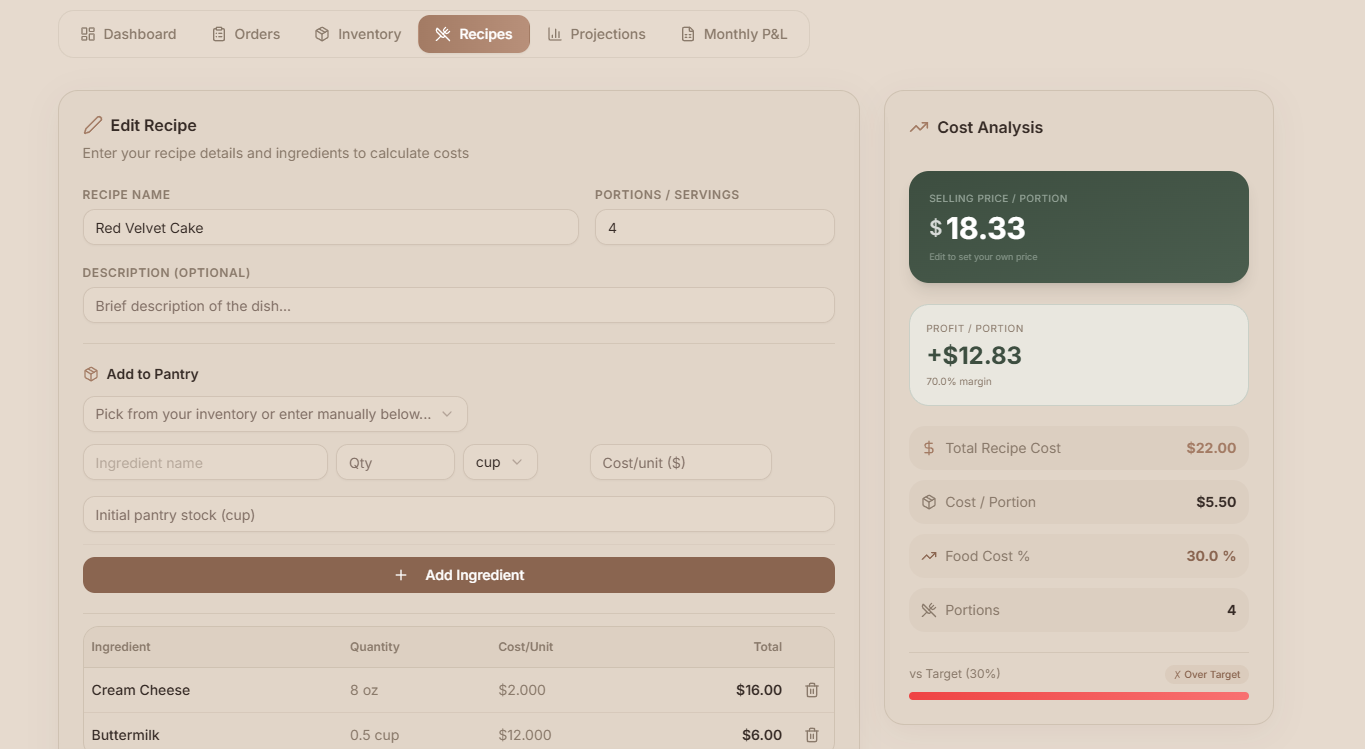Click the red vs Target progress bar
This screenshot has width=1365, height=749.
pos(1078,695)
